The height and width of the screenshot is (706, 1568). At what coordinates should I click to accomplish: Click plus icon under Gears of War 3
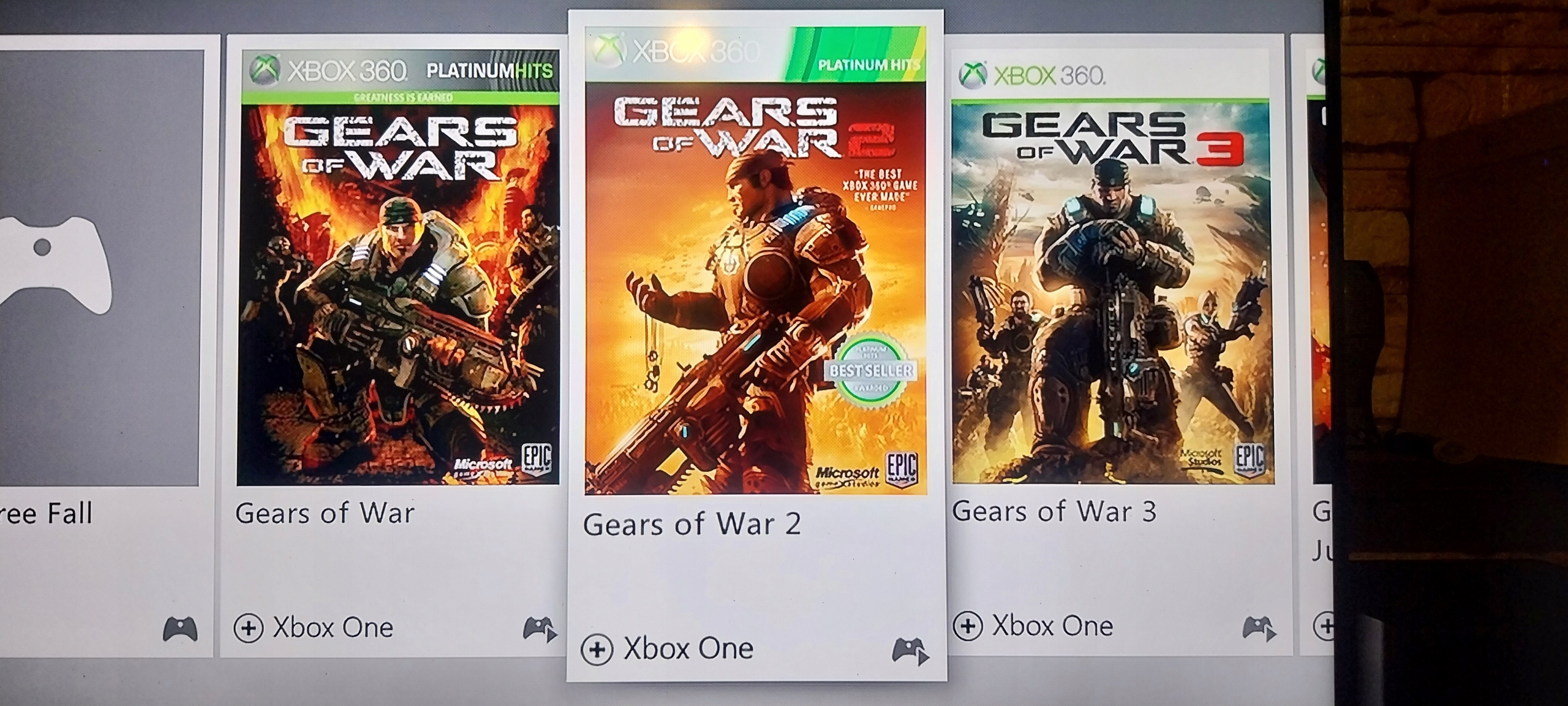pyautogui.click(x=968, y=626)
